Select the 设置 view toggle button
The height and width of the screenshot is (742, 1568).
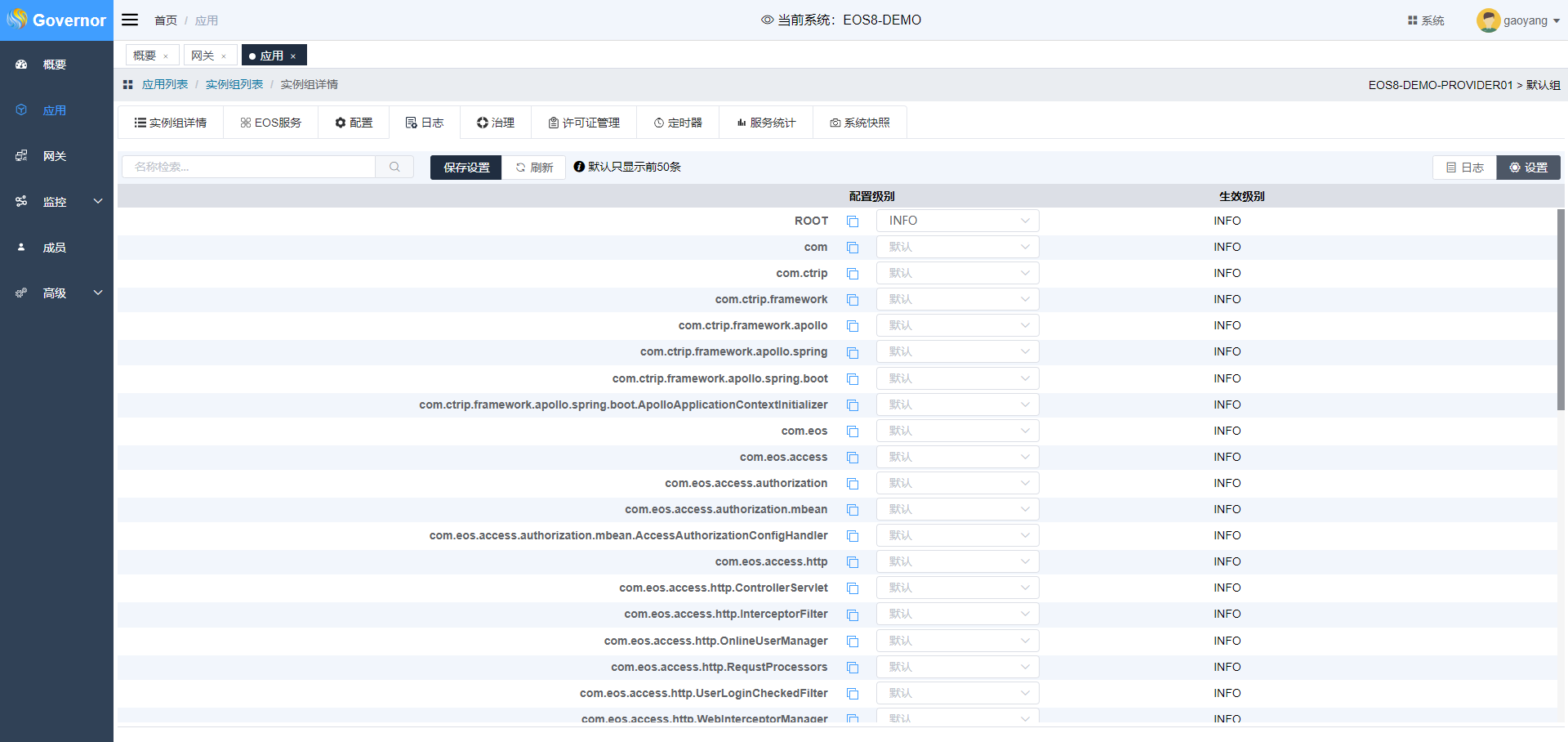[1528, 168]
